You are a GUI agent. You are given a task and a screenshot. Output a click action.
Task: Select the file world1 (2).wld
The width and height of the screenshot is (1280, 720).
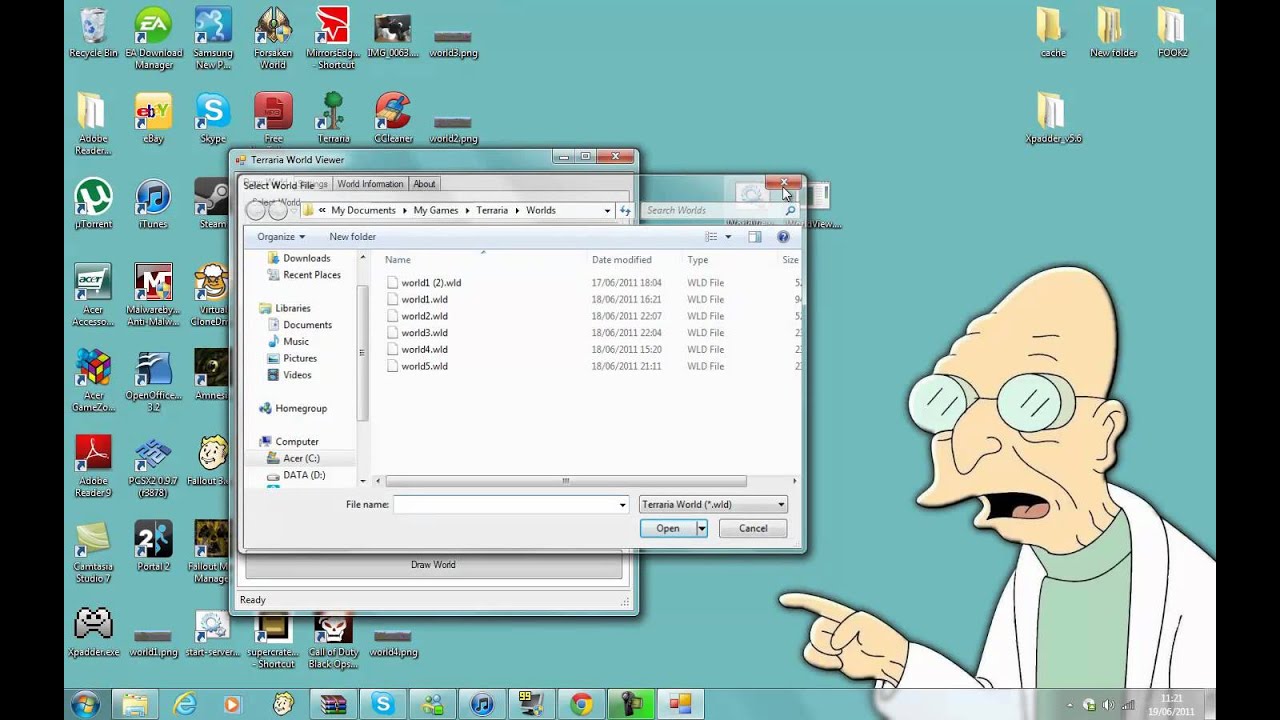click(425, 283)
